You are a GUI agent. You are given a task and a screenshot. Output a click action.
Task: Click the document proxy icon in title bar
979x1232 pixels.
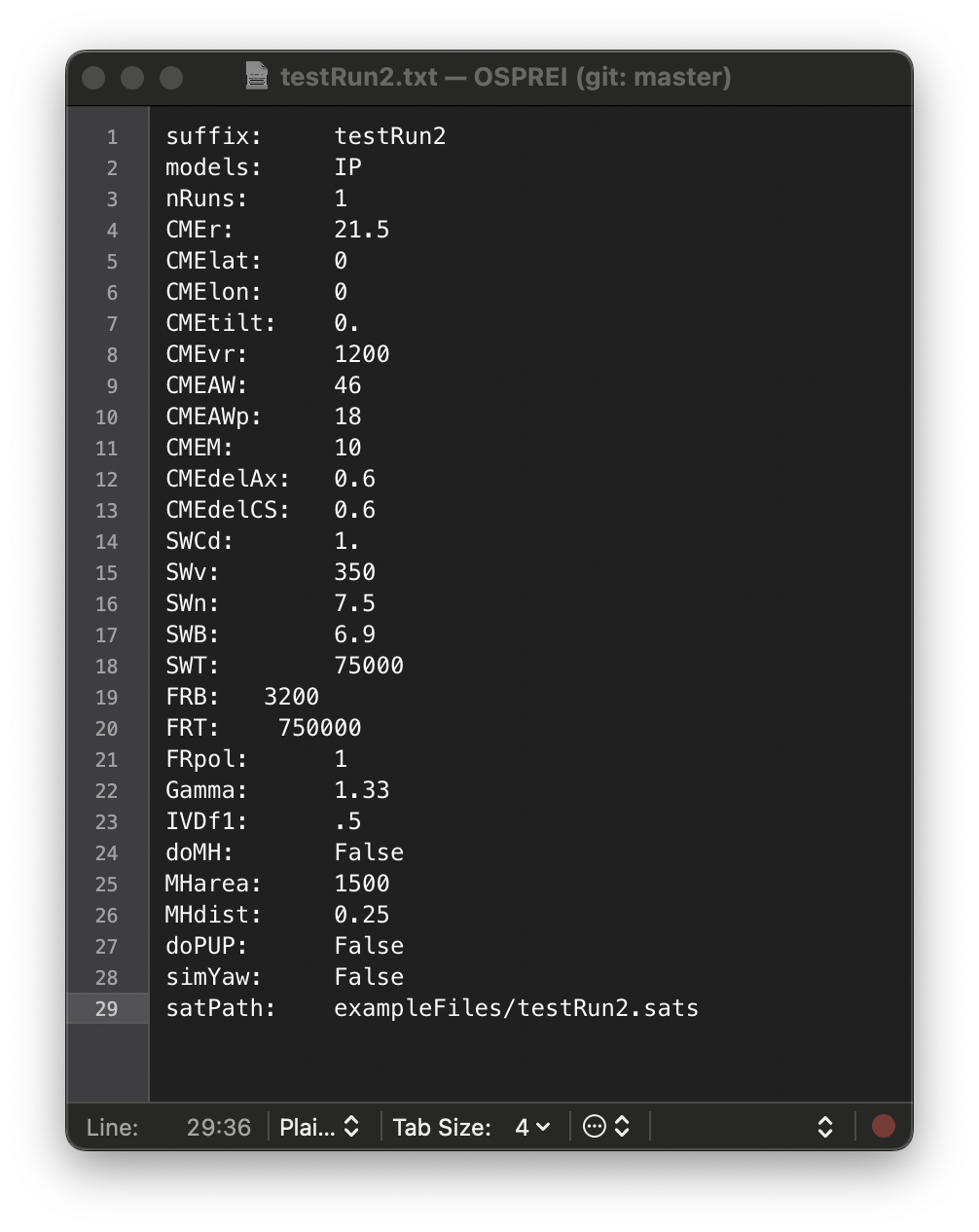click(257, 77)
